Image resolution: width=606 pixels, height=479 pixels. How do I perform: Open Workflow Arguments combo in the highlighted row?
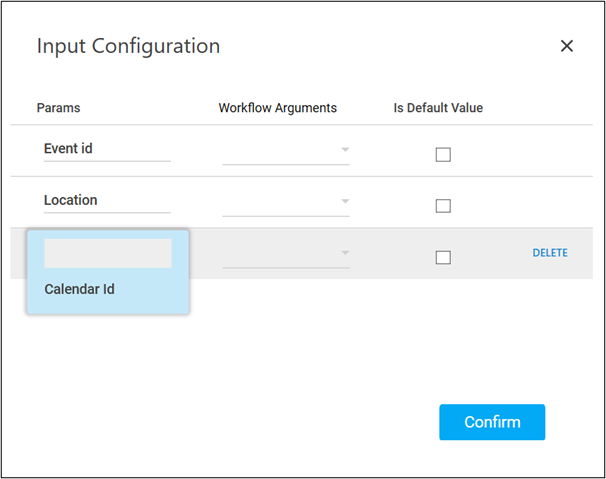coord(285,254)
